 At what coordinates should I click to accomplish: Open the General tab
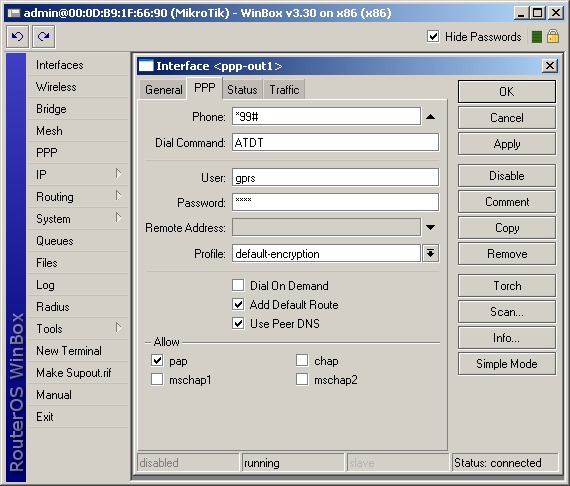(164, 89)
